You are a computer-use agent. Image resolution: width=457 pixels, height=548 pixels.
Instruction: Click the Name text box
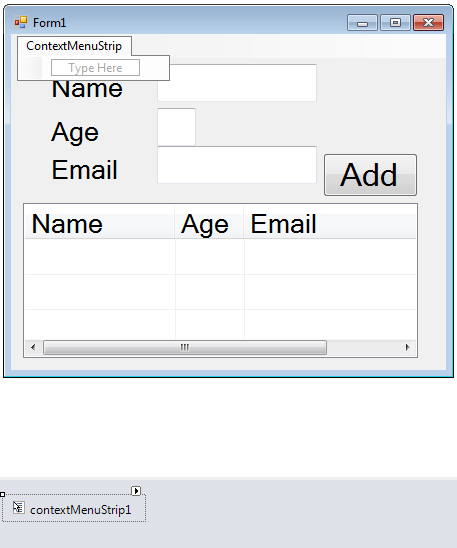[237, 83]
